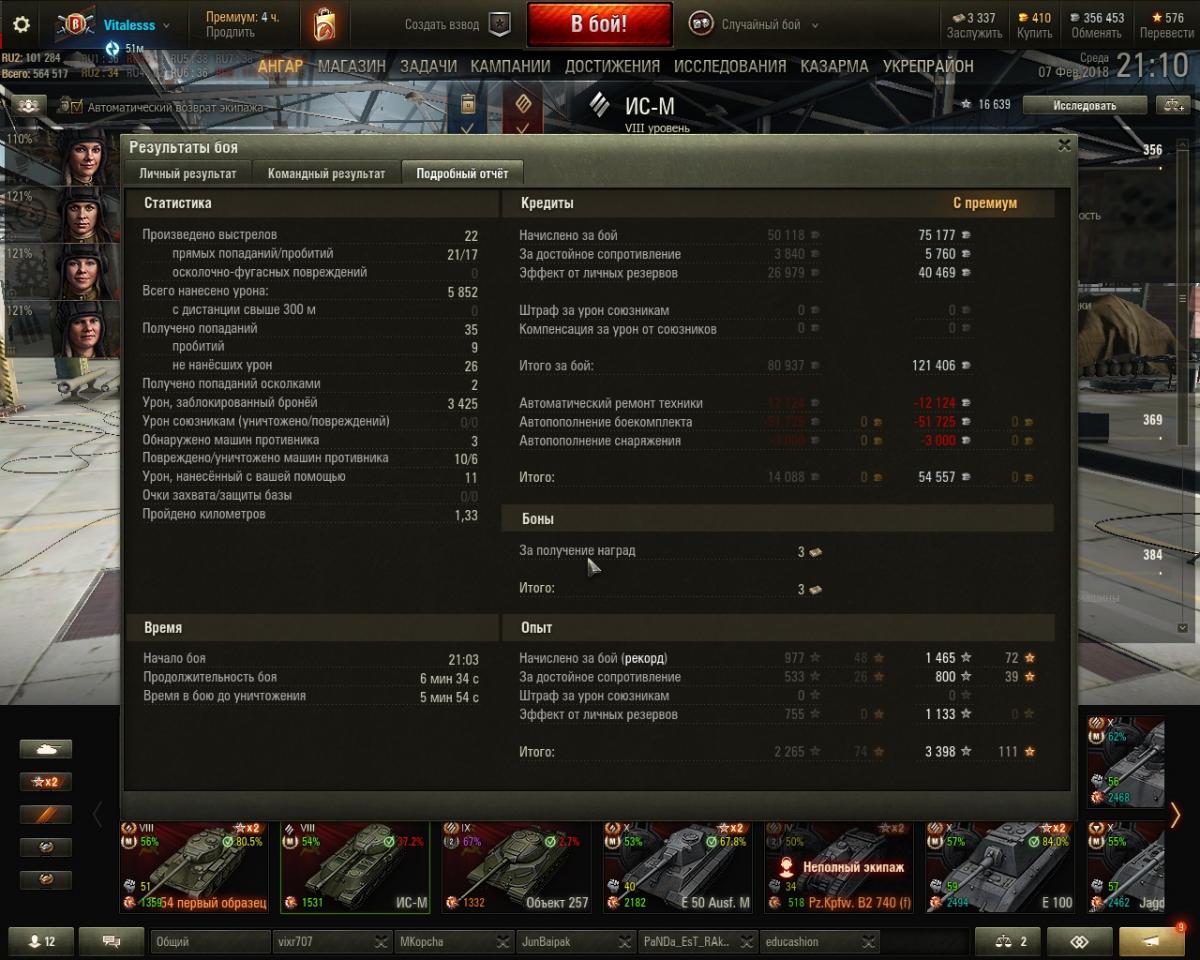Viewport: 1200px width, 960px height.
Task: Open vehicle comparison scales icon
Action: tap(1008, 941)
